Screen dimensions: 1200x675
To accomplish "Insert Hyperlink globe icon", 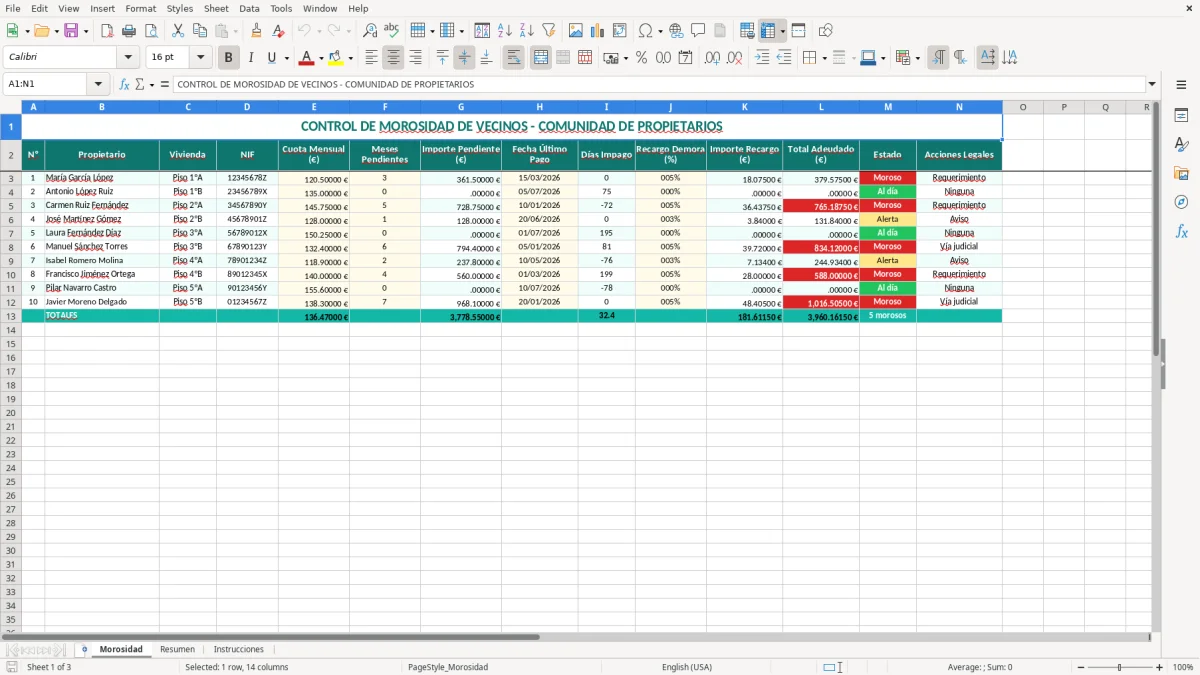I will point(677,31).
